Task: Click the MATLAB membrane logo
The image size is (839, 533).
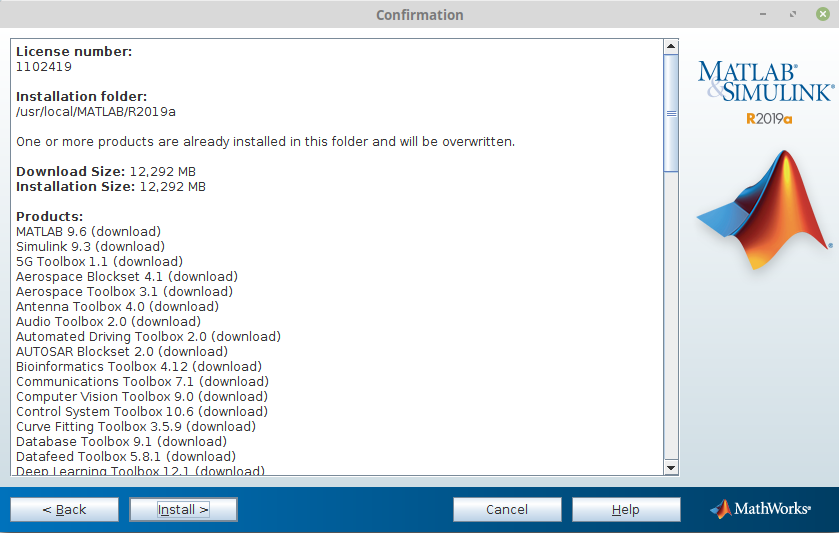Action: click(763, 211)
